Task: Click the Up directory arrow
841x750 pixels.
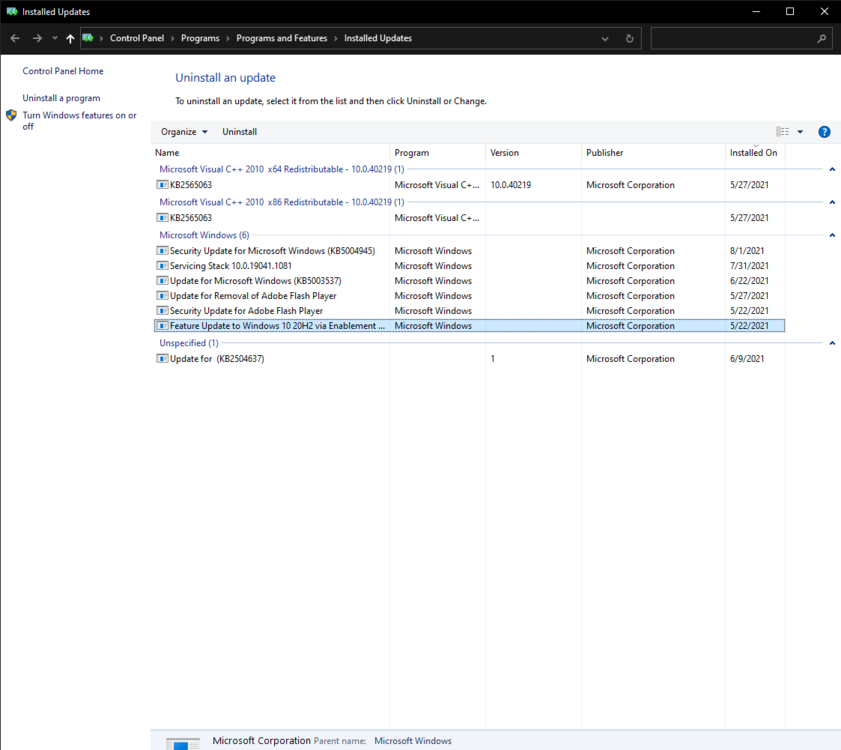Action: pyautogui.click(x=70, y=39)
